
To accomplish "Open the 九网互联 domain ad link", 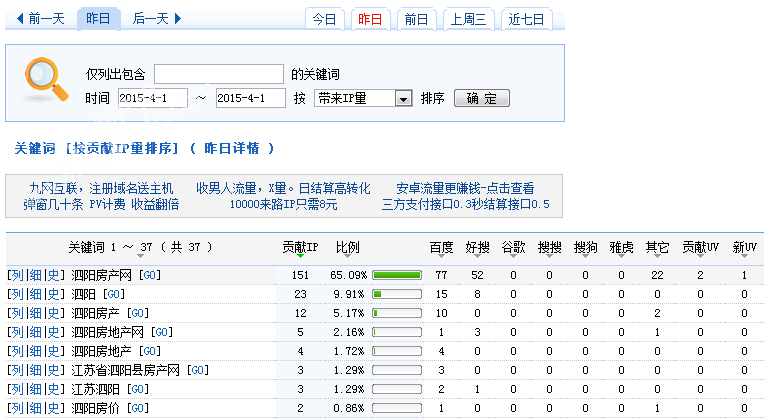I will tap(101, 187).
